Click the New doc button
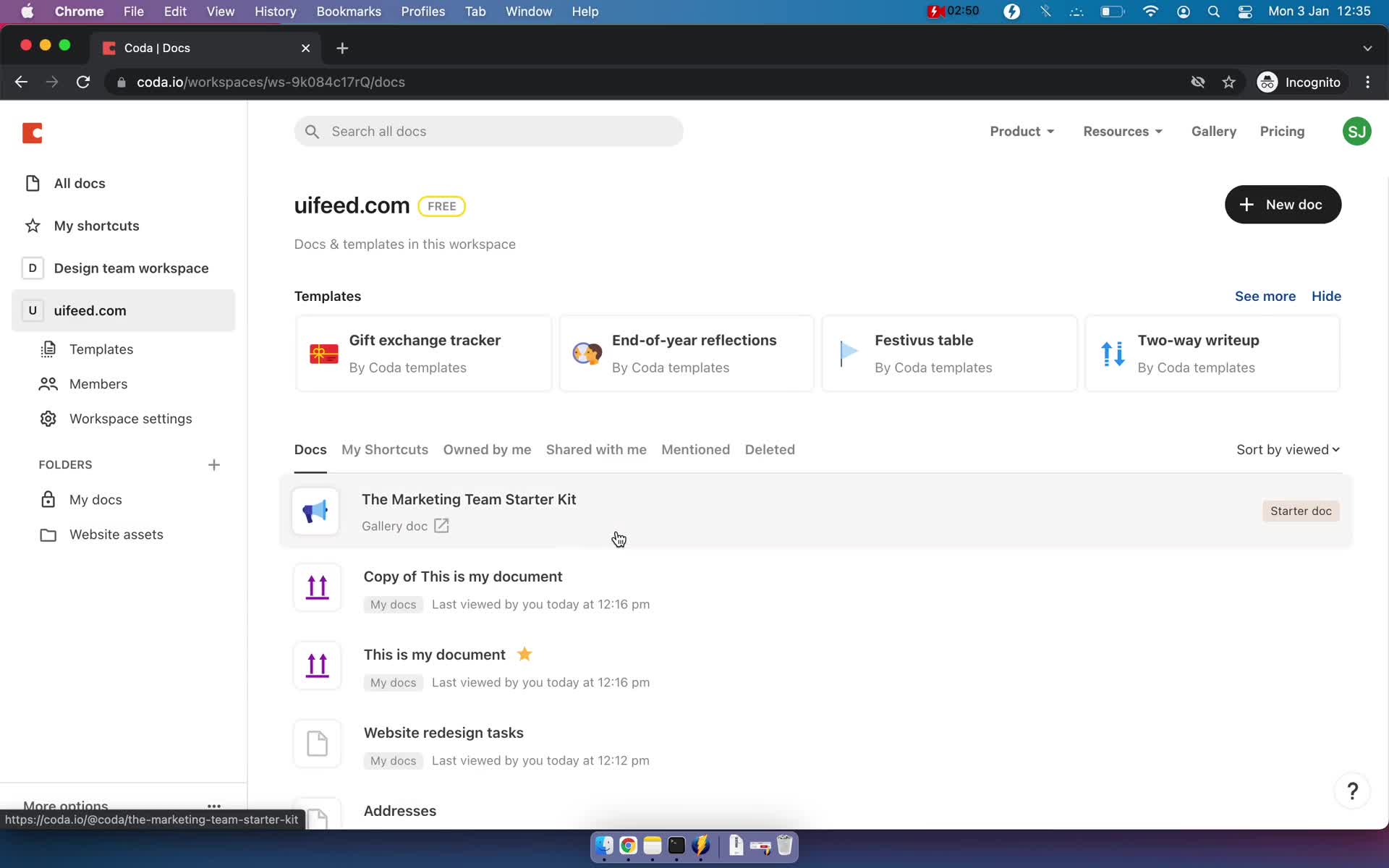The height and width of the screenshot is (868, 1389). coord(1283,204)
